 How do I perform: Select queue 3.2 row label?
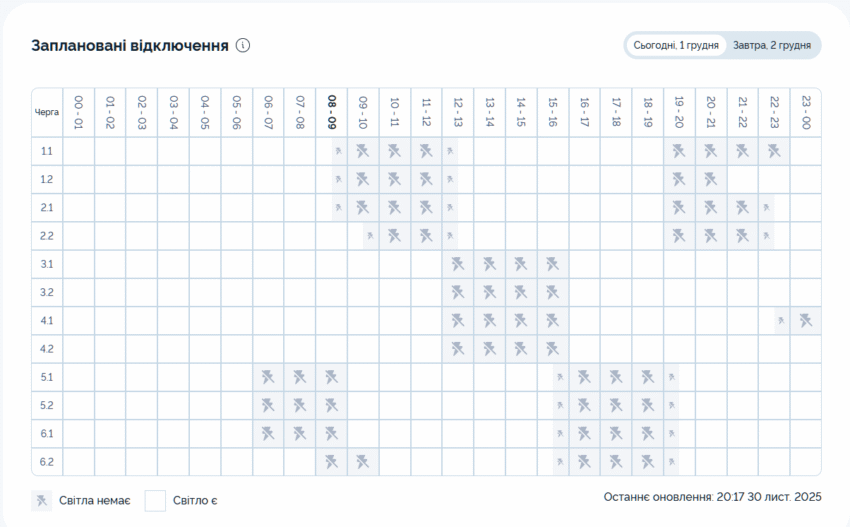click(x=47, y=293)
